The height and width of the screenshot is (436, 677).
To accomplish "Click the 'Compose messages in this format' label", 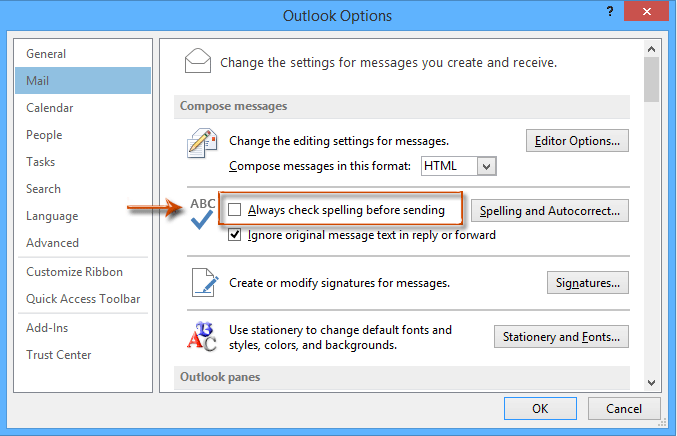I will click(320, 166).
